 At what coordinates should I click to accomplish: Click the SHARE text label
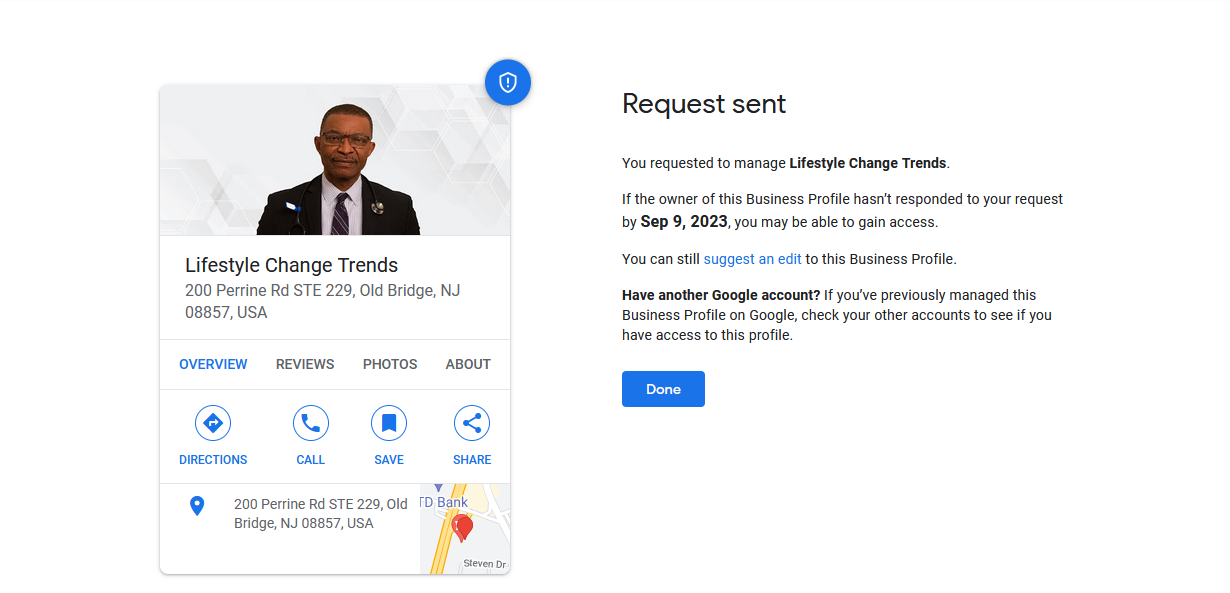pyautogui.click(x=472, y=460)
